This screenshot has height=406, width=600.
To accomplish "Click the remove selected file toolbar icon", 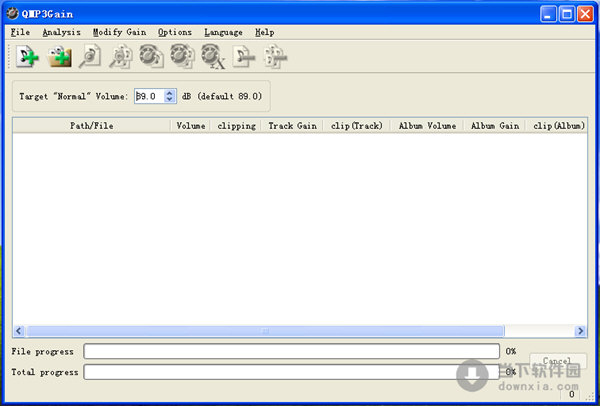I will (x=244, y=57).
